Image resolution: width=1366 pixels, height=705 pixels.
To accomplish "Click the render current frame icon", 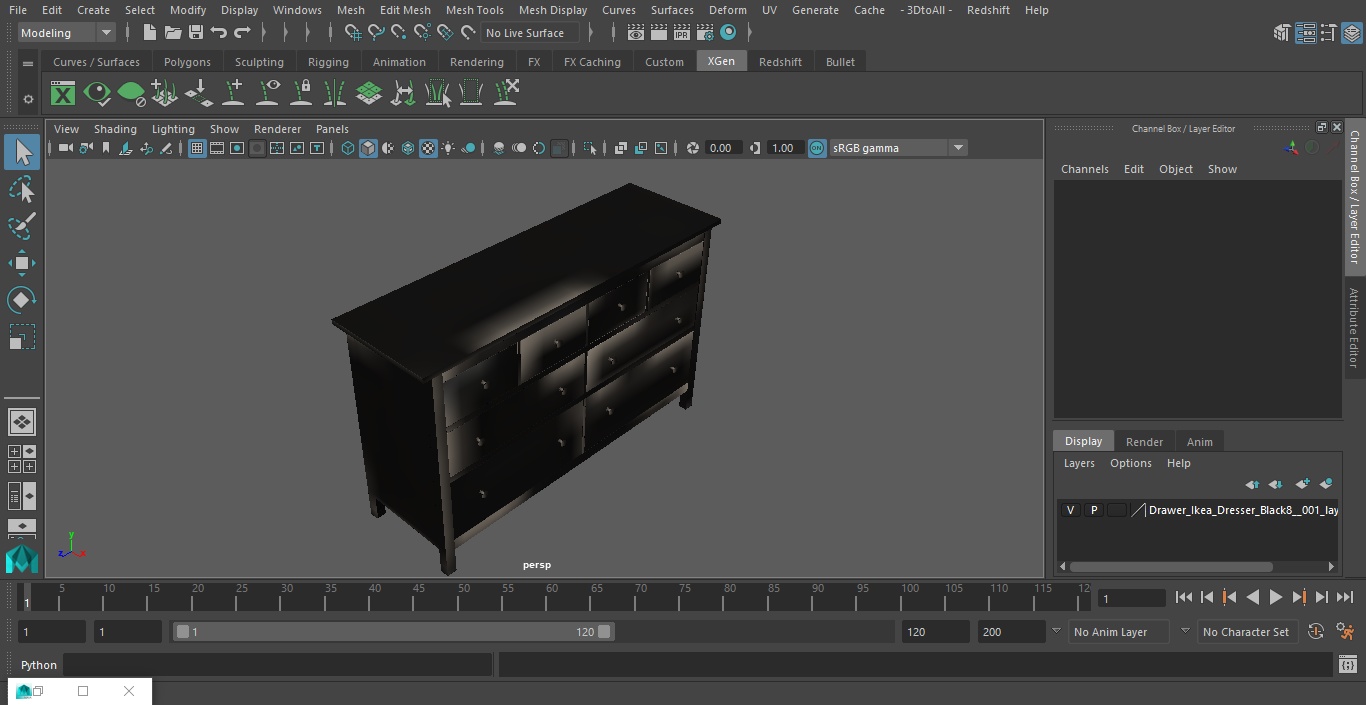I will (x=658, y=33).
